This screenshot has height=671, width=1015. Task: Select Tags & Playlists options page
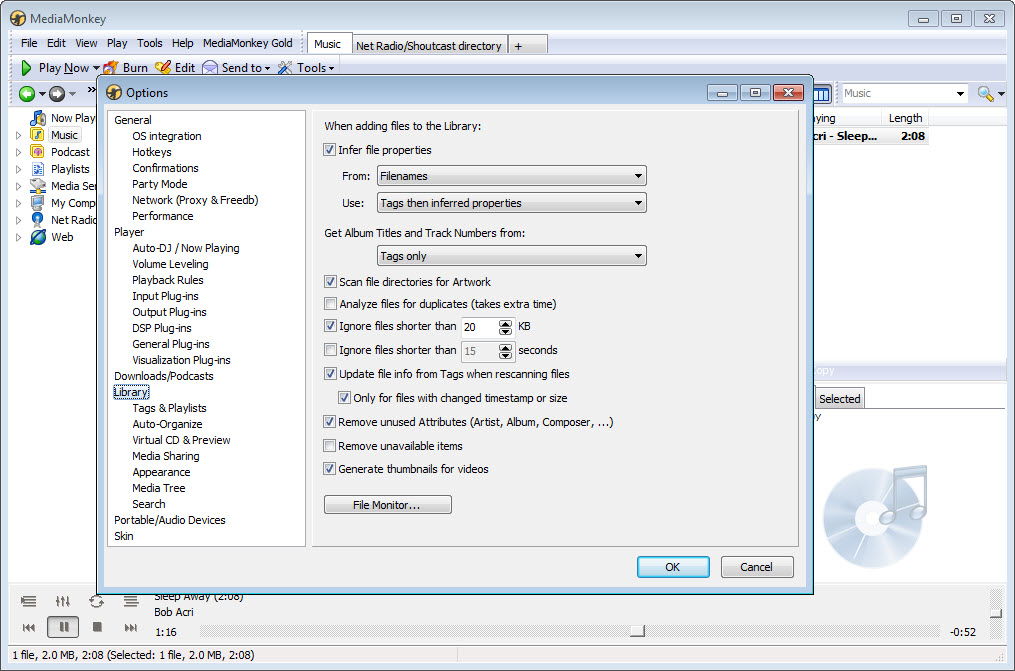tap(170, 408)
